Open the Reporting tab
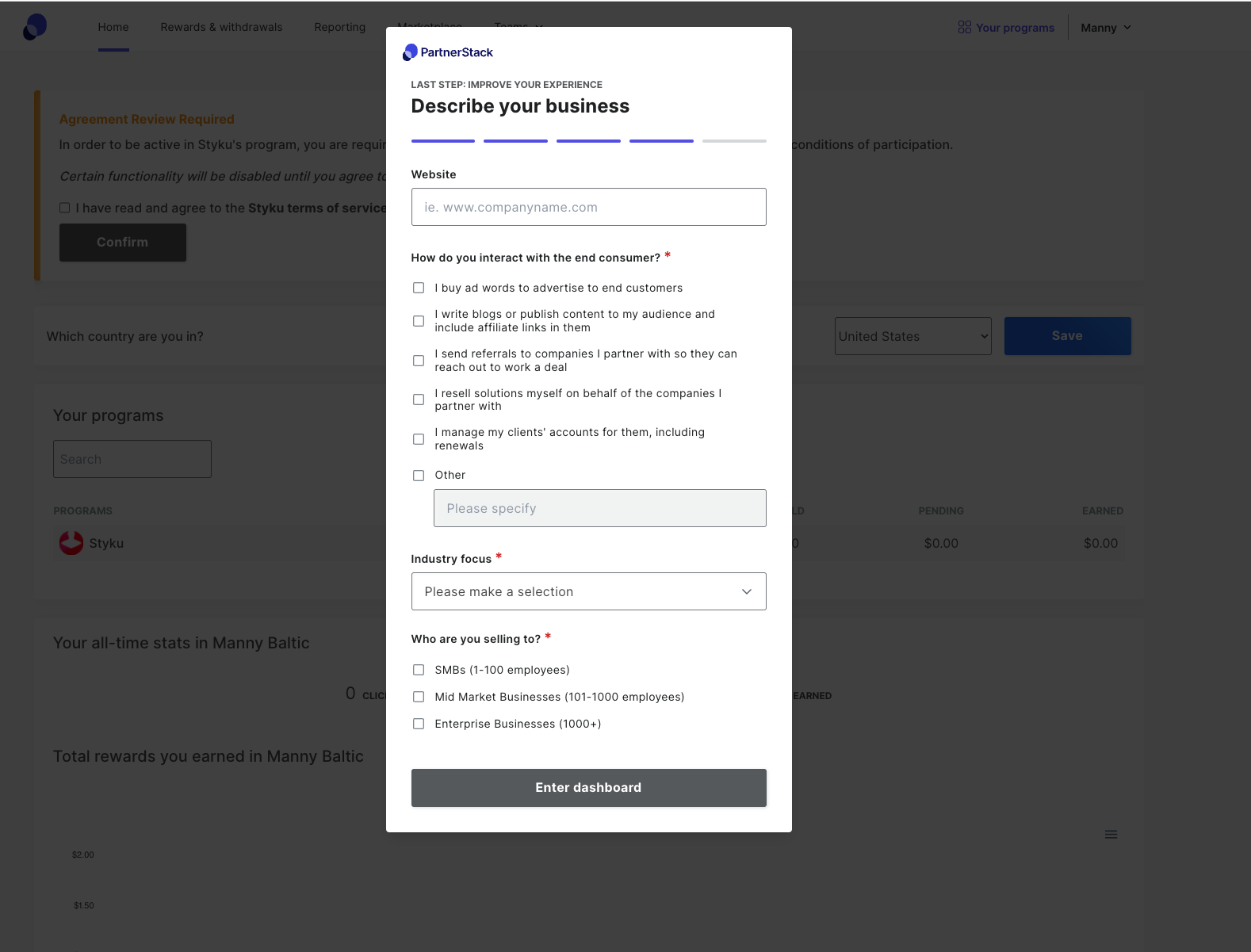1251x952 pixels. pos(339,27)
